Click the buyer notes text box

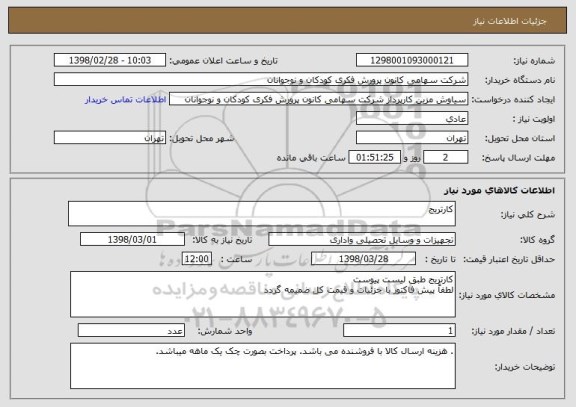point(263,366)
